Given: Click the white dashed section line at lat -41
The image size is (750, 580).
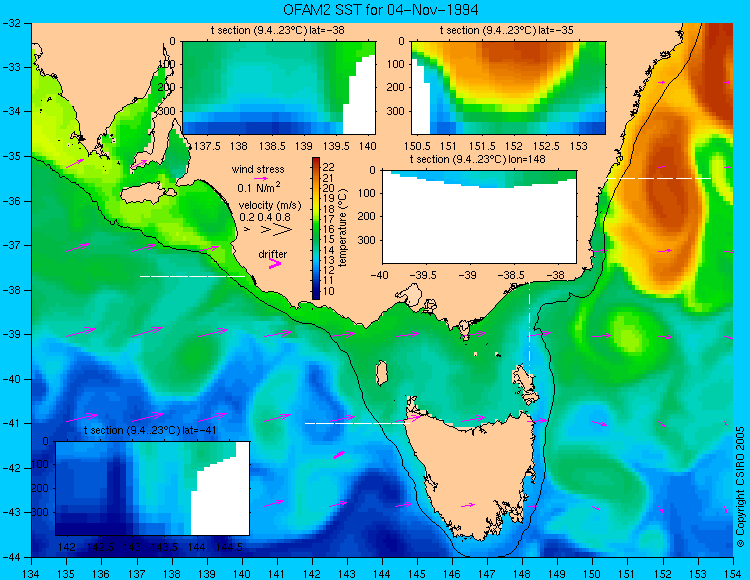Looking at the screenshot, I should click(357, 423).
